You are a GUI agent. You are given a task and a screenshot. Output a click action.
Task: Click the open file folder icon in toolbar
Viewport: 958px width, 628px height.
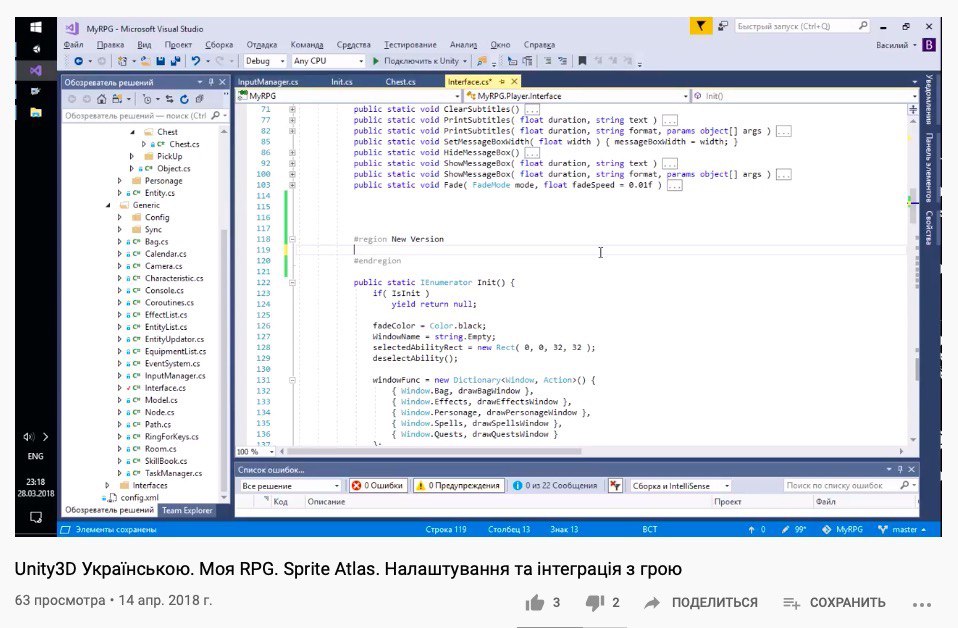[145, 61]
